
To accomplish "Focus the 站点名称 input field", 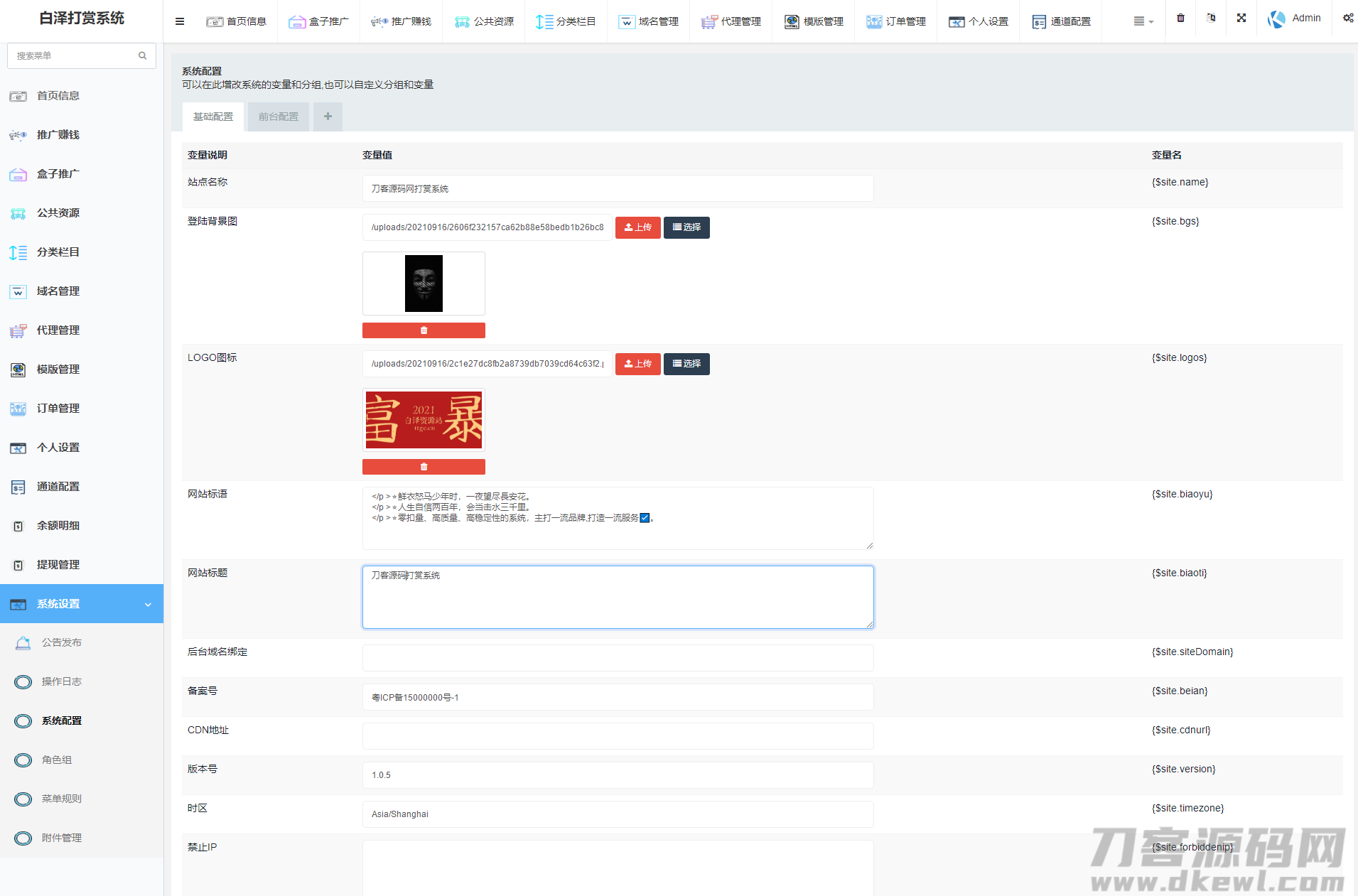I will (x=618, y=188).
